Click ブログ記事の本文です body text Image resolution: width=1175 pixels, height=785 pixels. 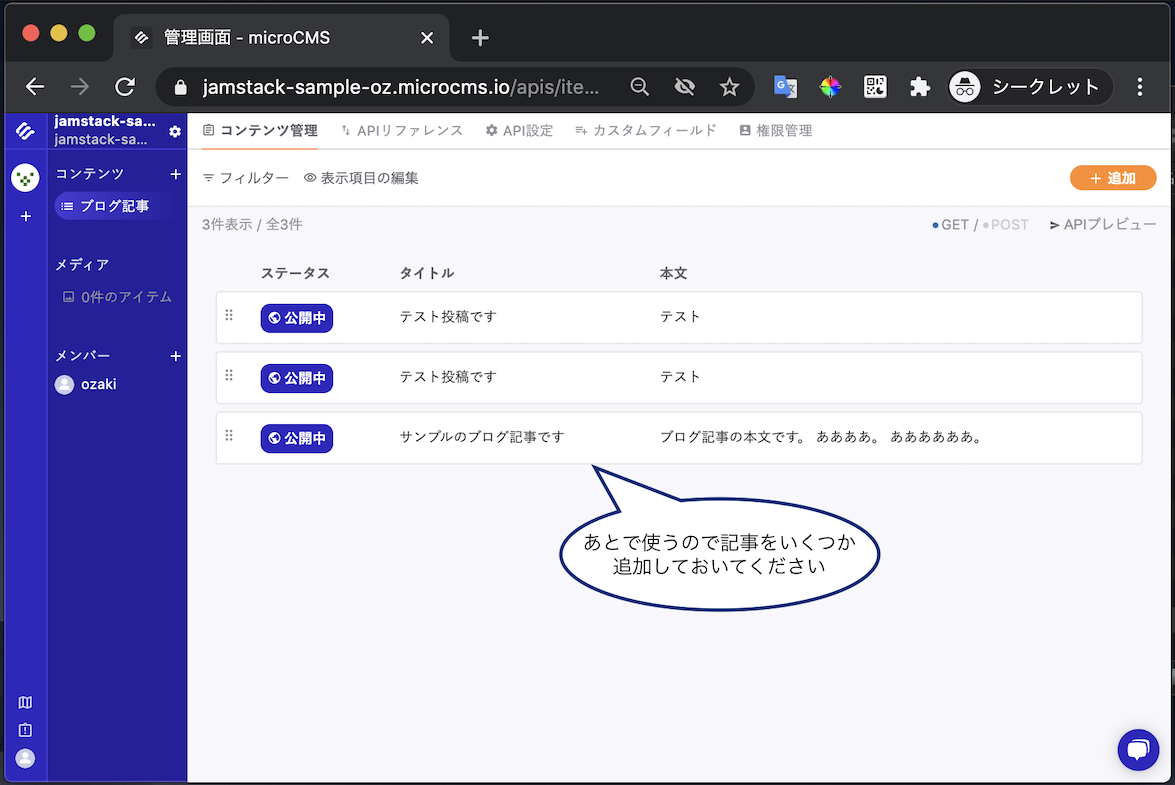pyautogui.click(x=821, y=437)
